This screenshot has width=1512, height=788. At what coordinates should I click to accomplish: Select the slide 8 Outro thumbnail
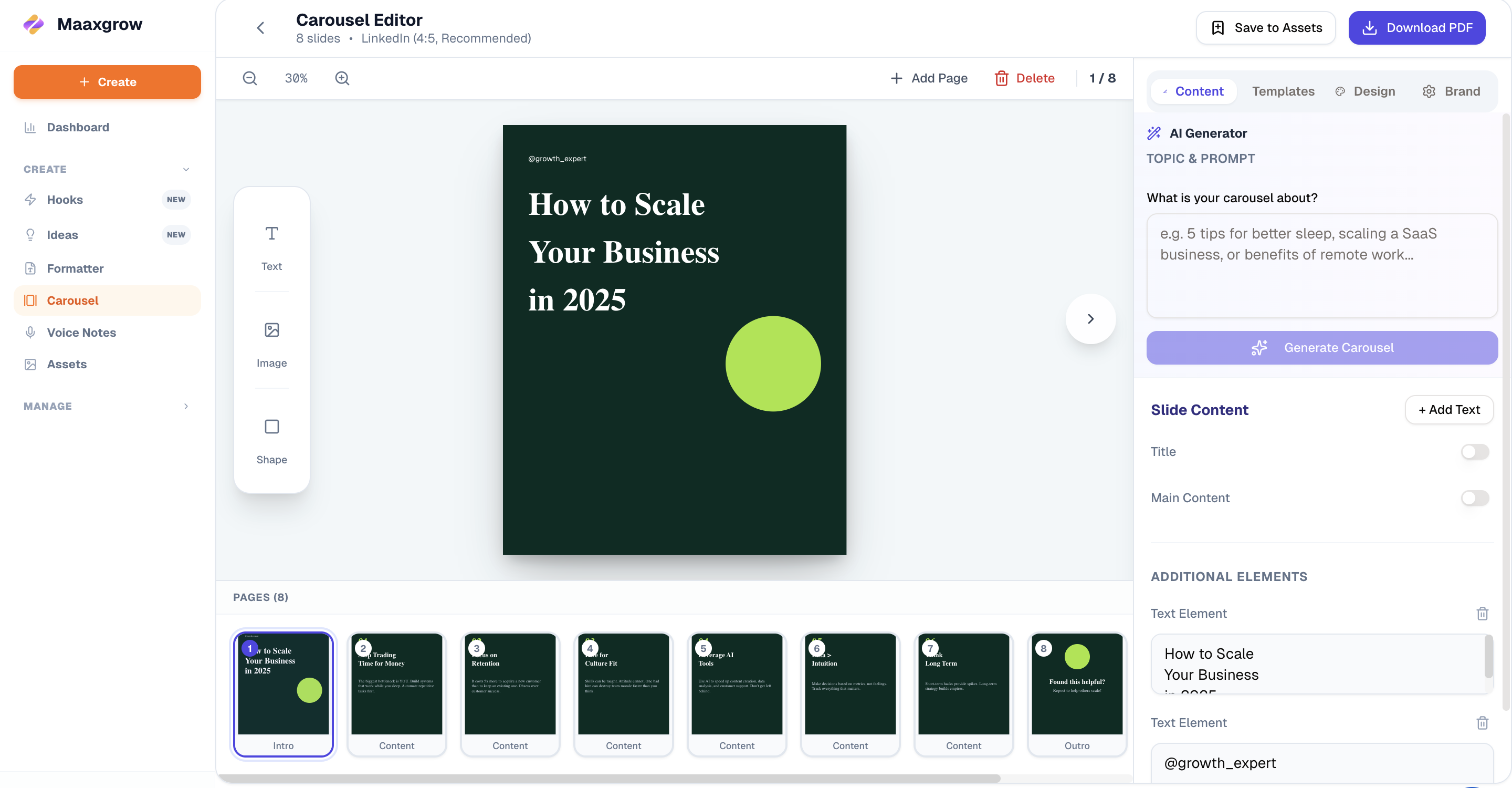1076,694
